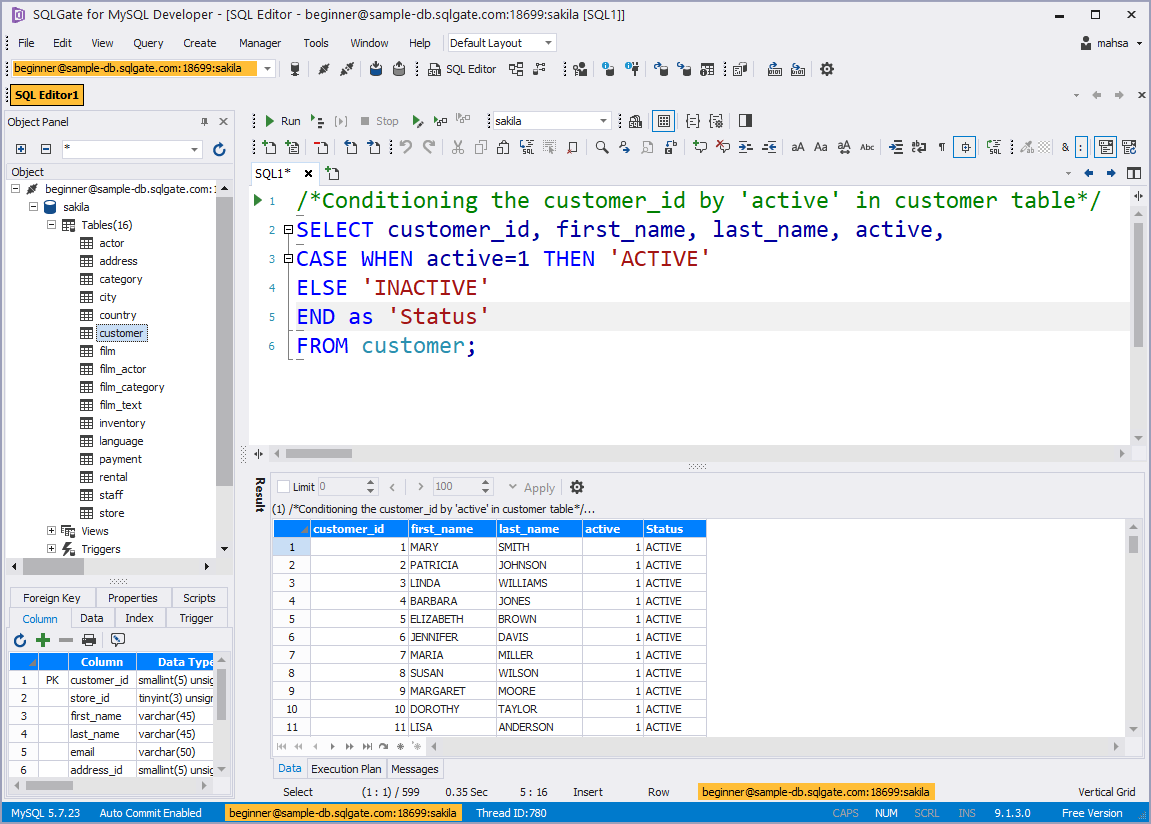
Task: Click the Redo arrow icon
Action: point(429,147)
